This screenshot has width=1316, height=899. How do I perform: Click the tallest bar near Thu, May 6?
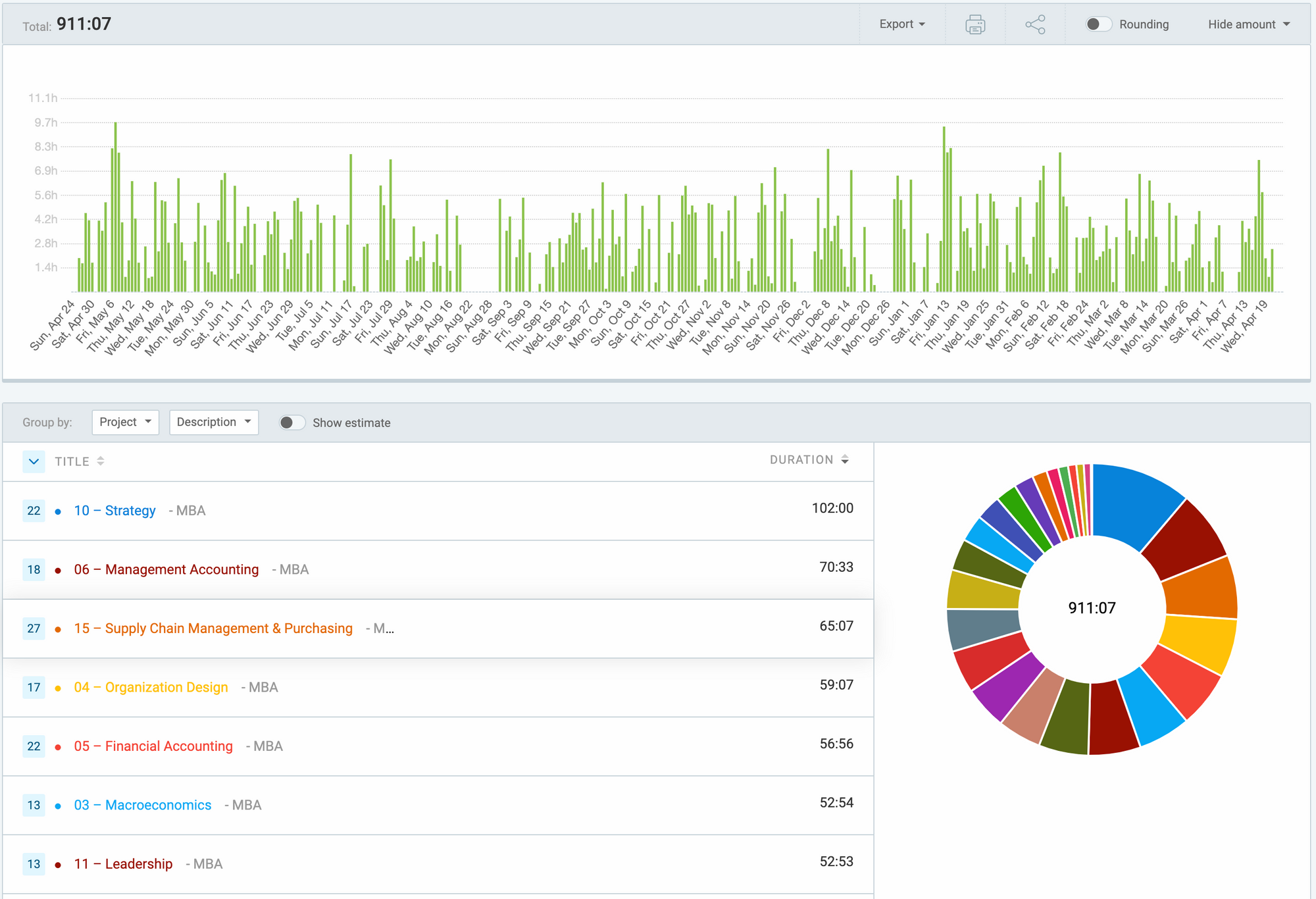[x=116, y=207]
